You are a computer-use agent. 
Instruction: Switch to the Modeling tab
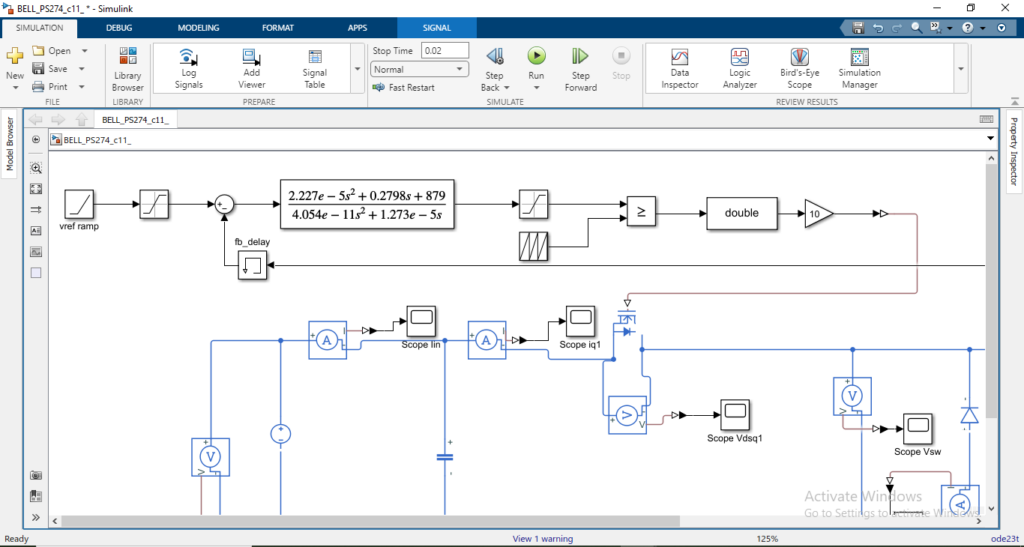[199, 27]
